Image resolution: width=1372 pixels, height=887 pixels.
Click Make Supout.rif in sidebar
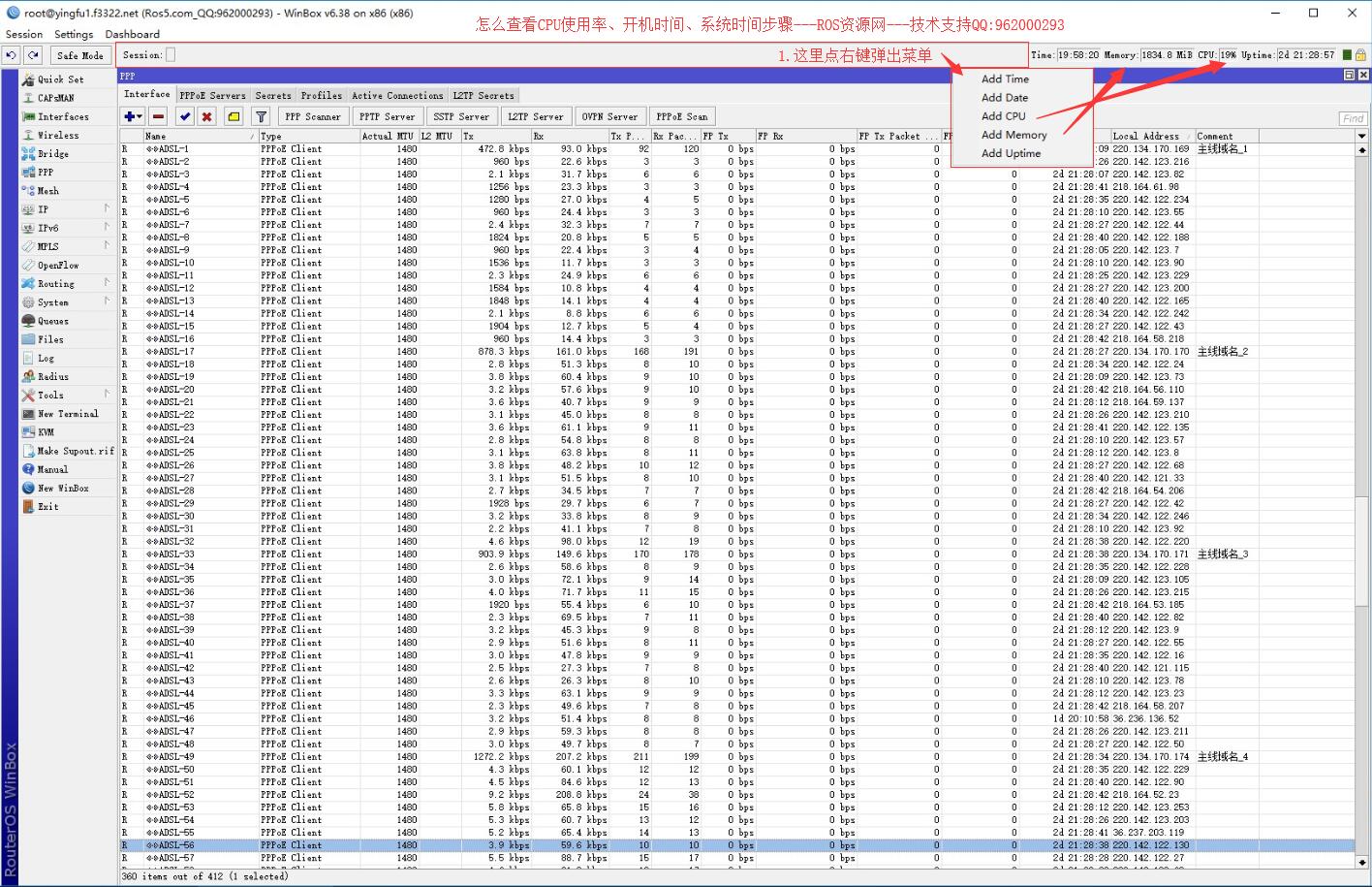pos(68,451)
